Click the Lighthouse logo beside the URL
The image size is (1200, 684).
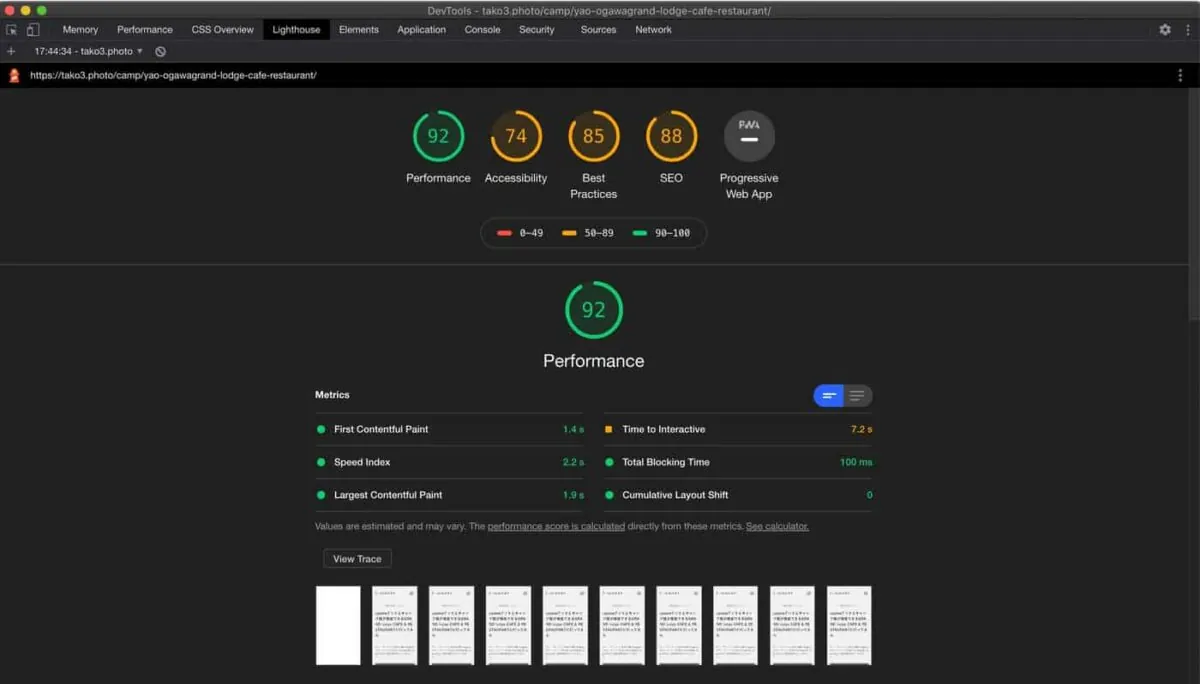[x=14, y=75]
